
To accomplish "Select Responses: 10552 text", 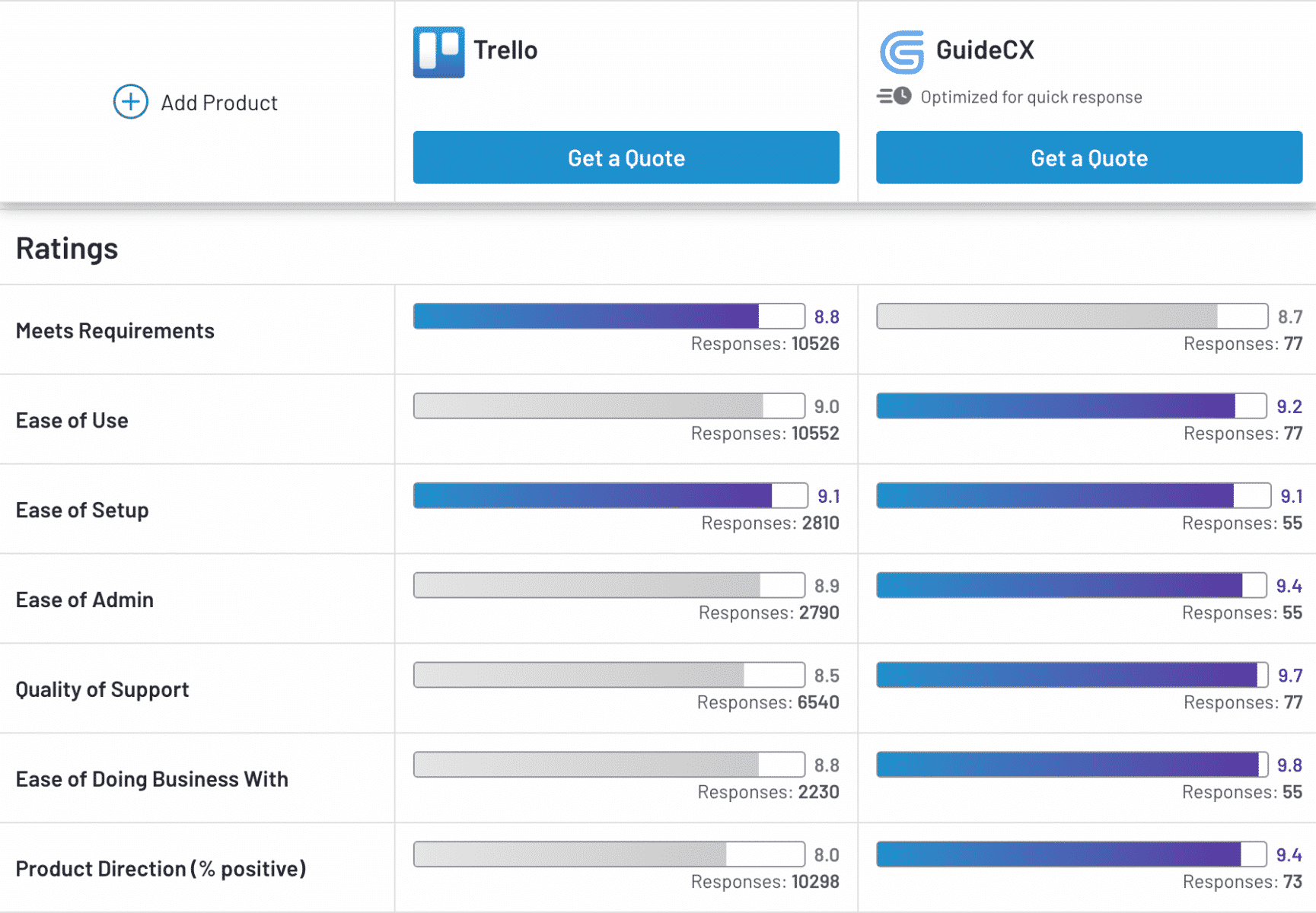I will tap(765, 434).
